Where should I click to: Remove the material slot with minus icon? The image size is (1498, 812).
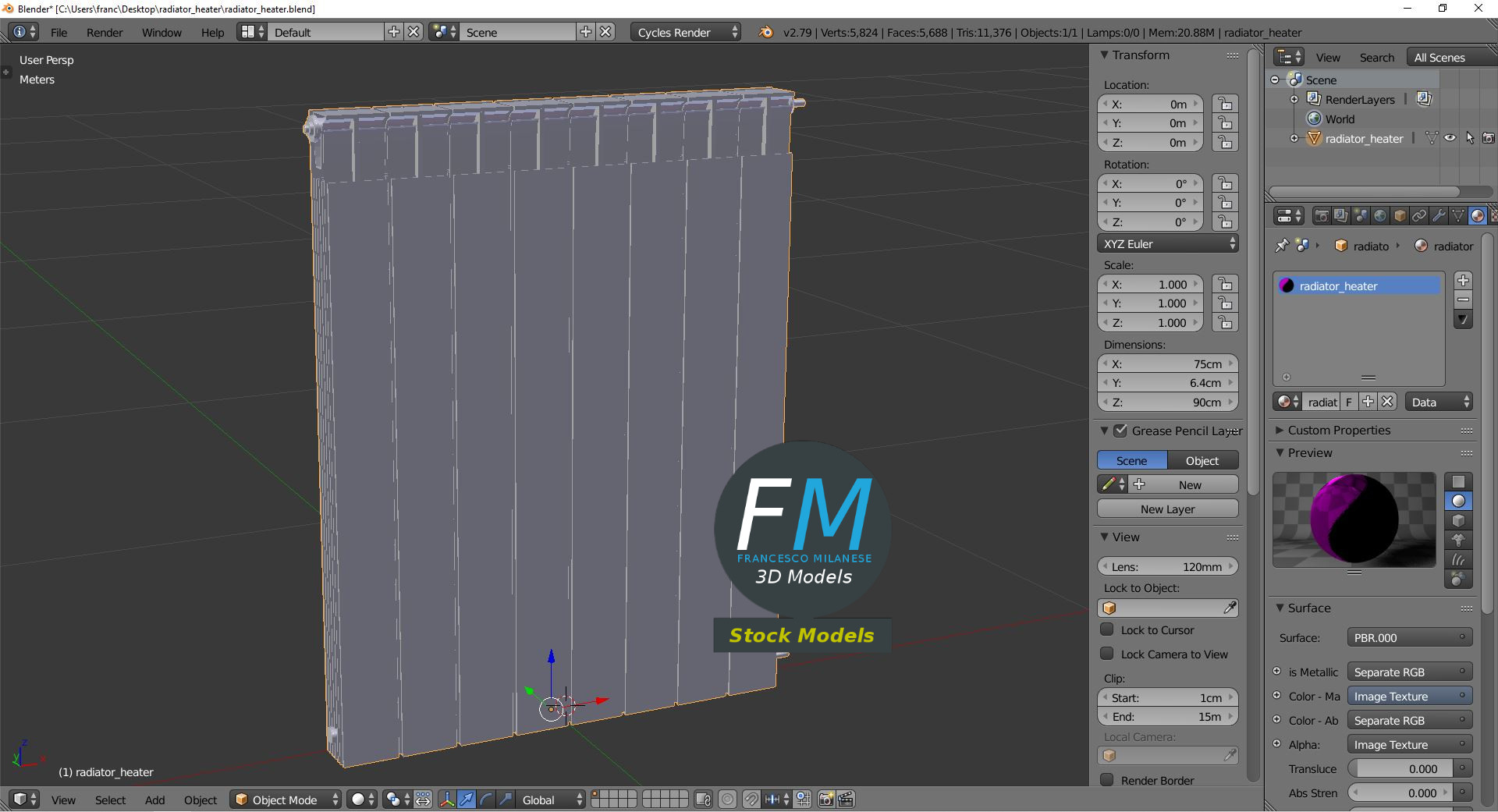pos(1464,300)
